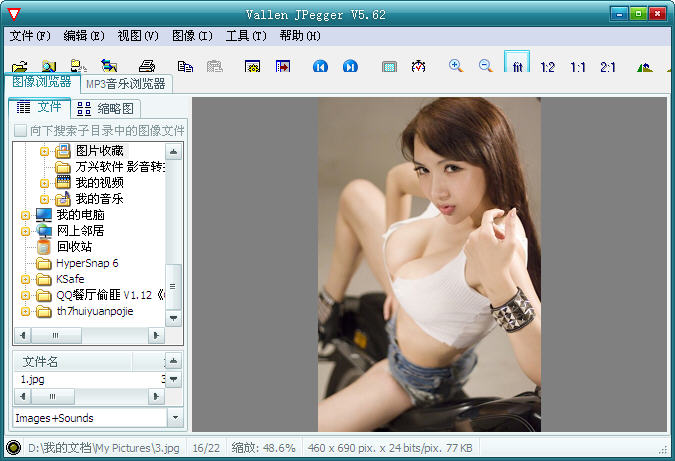Open the 视图(V) menu
Viewport: 675px width, 461px height.
pos(138,36)
